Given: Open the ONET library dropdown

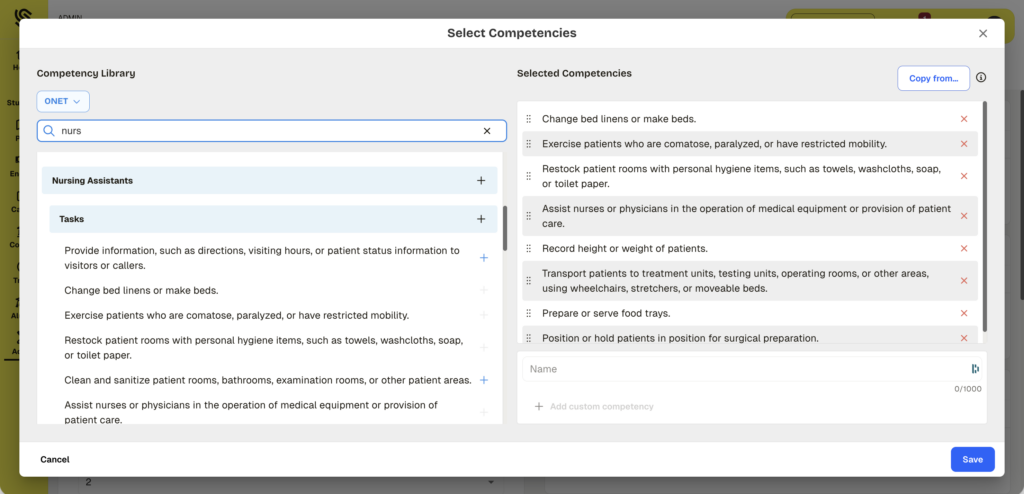Looking at the screenshot, I should click(63, 101).
